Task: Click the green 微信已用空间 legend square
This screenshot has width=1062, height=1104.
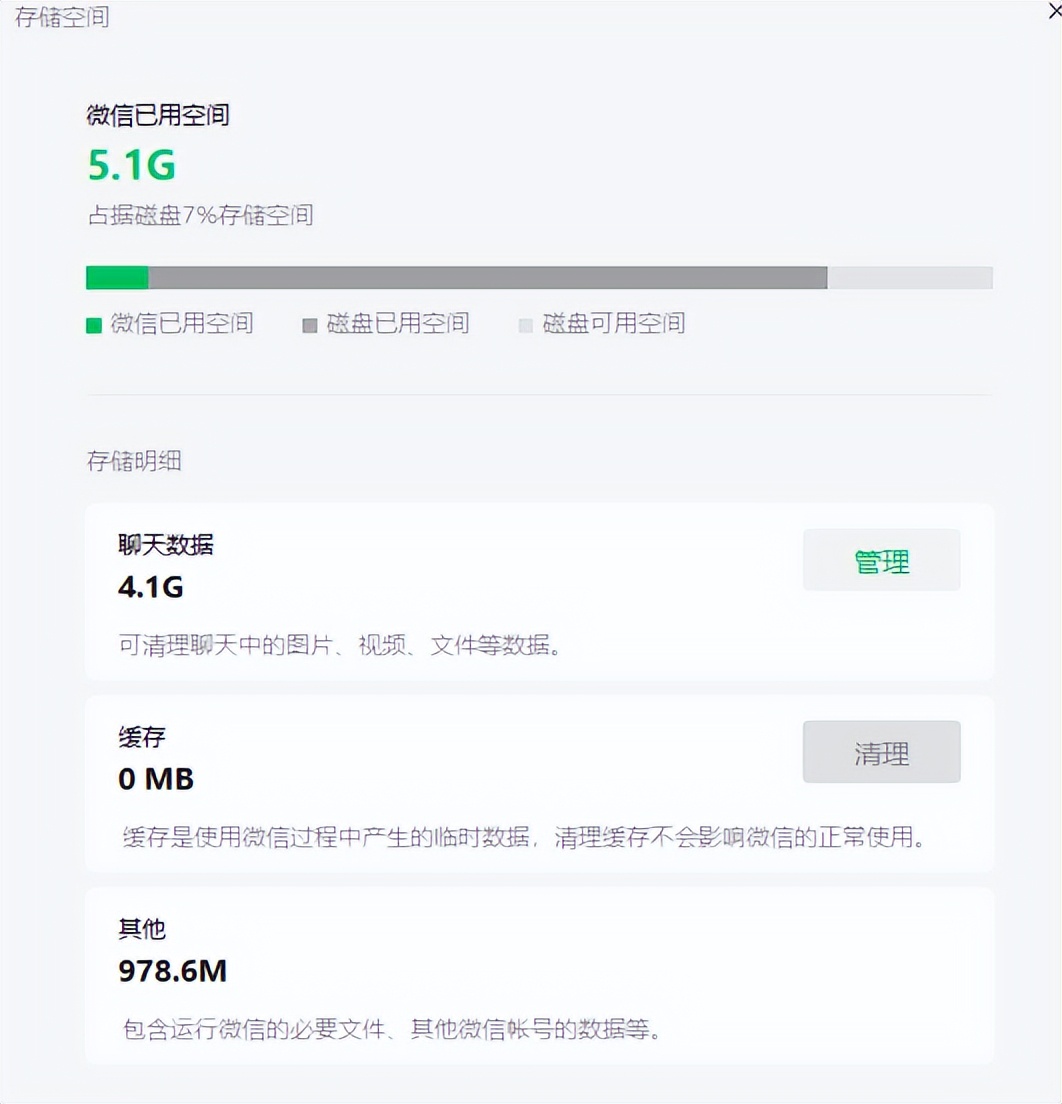Action: click(94, 325)
